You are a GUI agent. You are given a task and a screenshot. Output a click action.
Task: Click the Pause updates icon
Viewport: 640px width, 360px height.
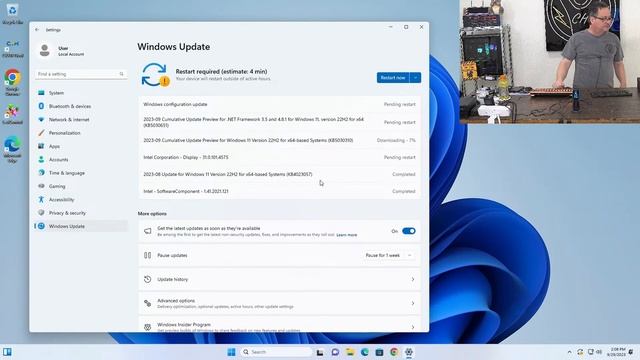(x=148, y=255)
